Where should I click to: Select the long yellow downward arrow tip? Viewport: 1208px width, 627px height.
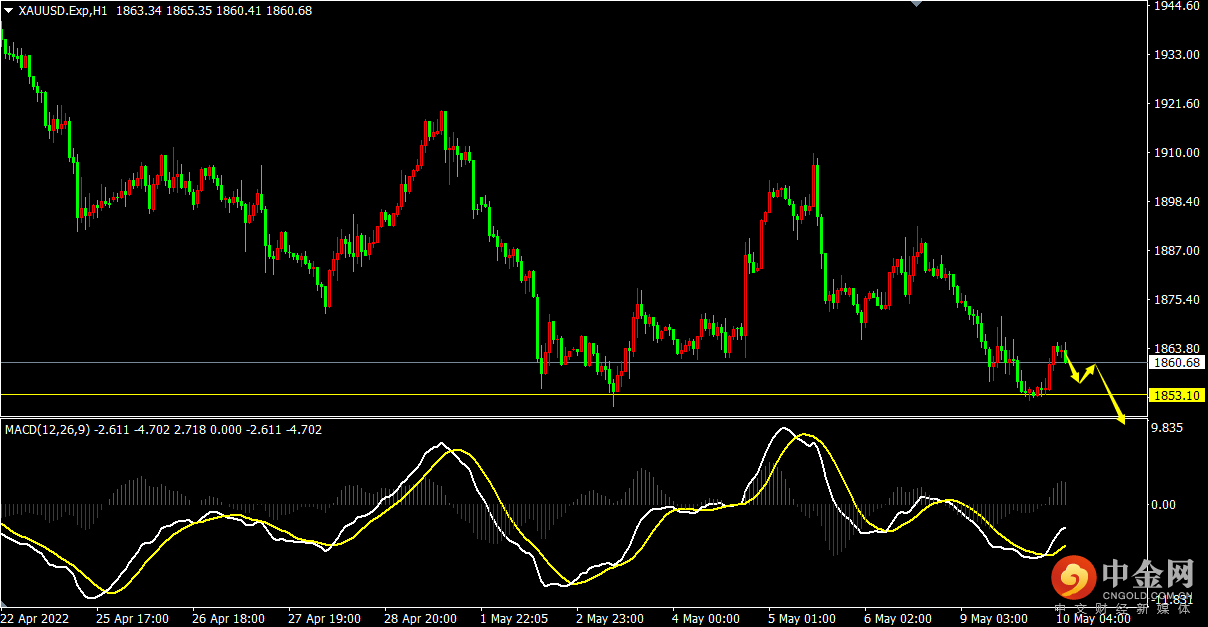pyautogui.click(x=1122, y=419)
